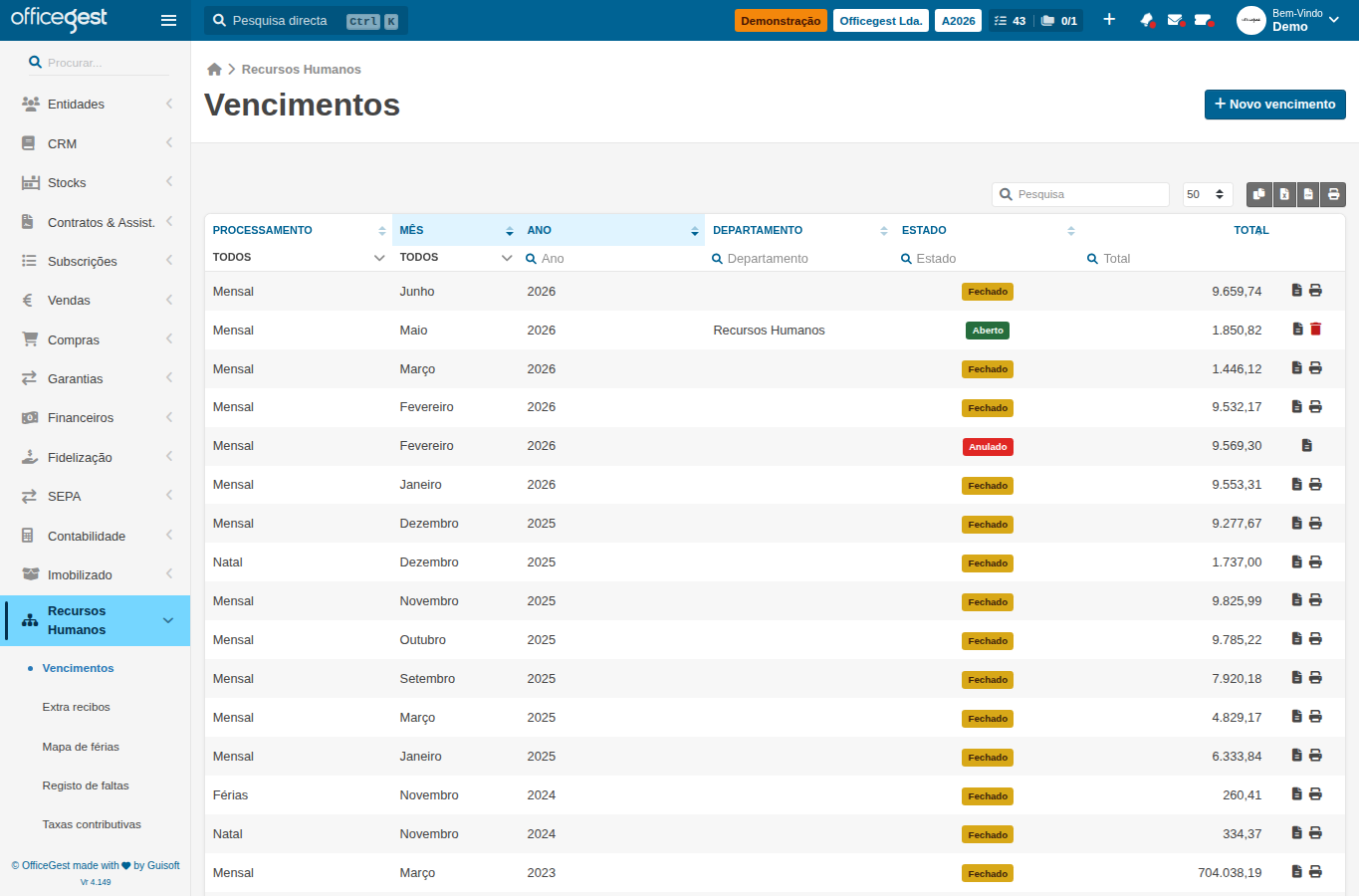Screen dimensions: 1359x896
Task: Copy table data with the copy icon
Action: pyautogui.click(x=1259, y=194)
